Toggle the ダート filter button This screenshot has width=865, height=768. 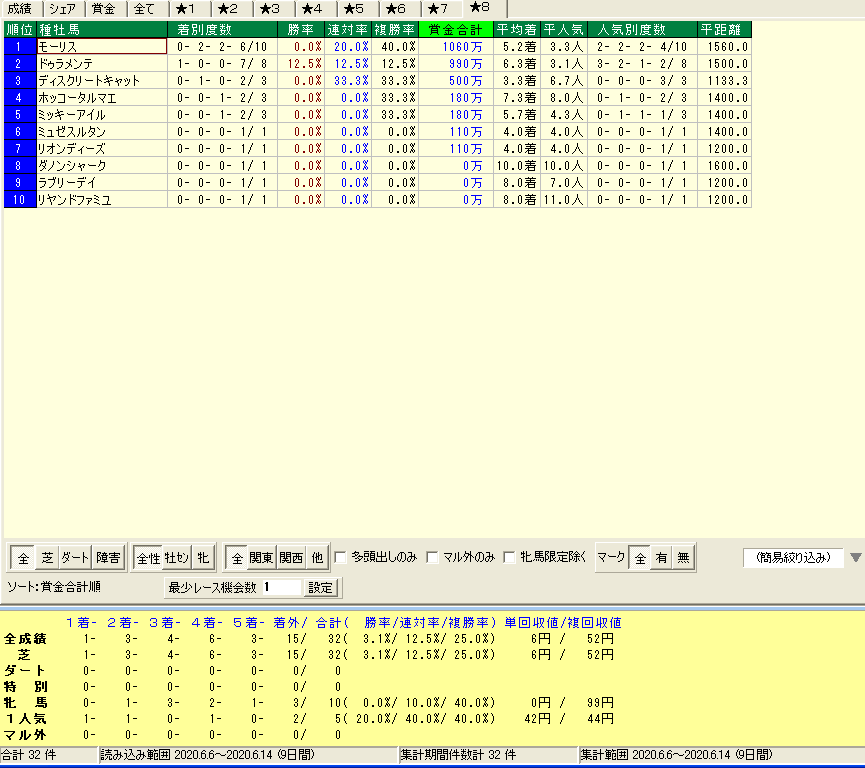point(75,558)
